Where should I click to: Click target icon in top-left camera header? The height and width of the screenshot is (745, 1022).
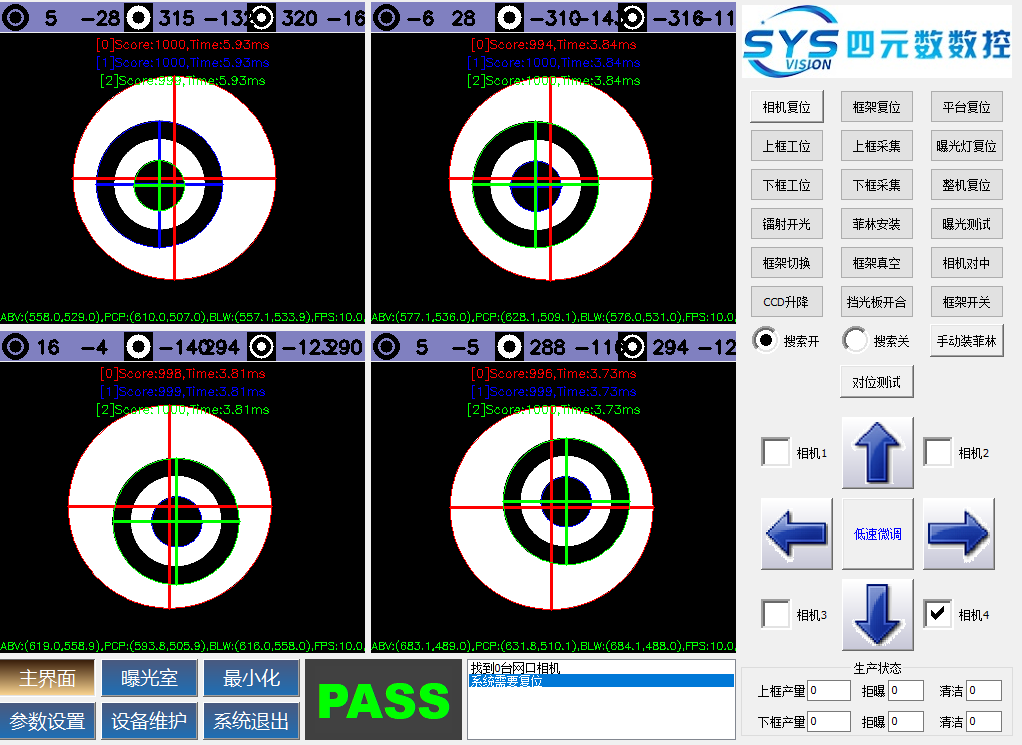point(17,16)
